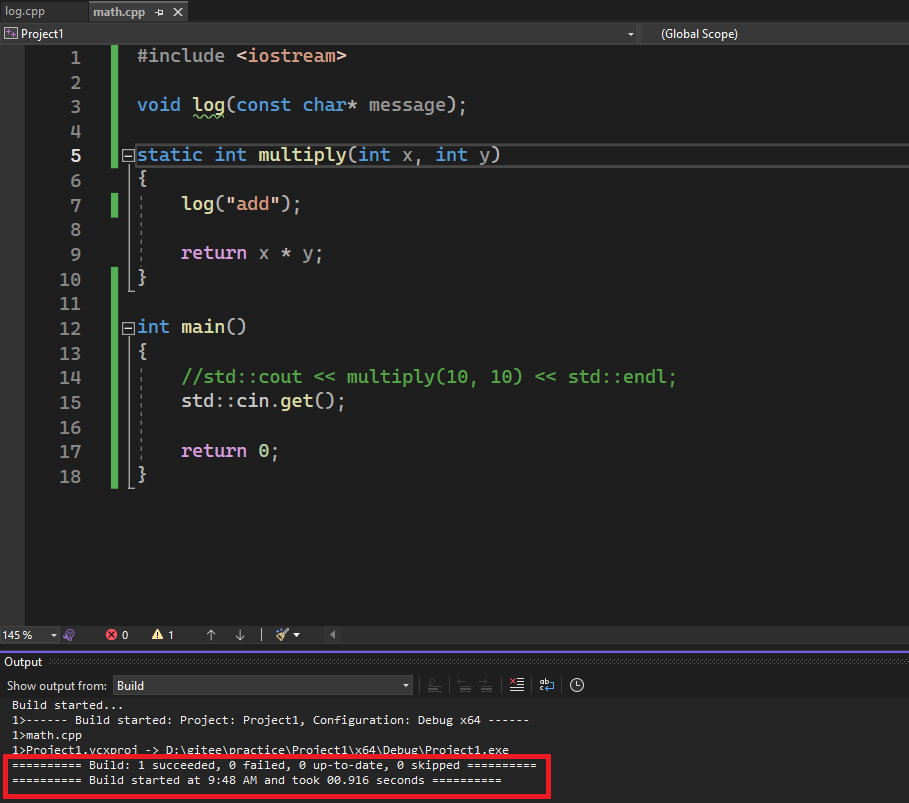Click the Output panel title
Viewport: 909px width, 803px height.
(x=23, y=662)
